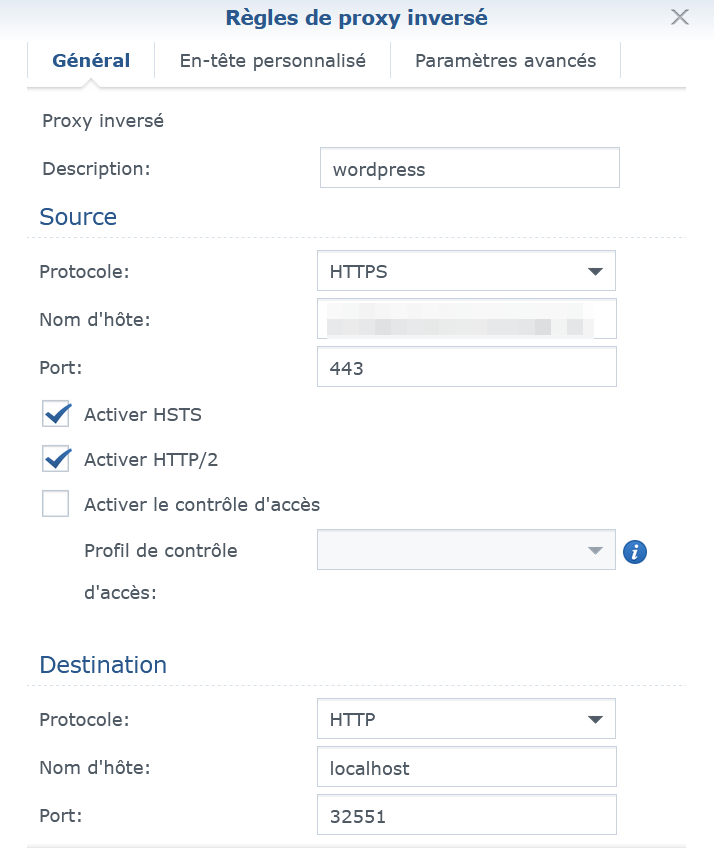Click the Destination hostname field with localhost

pos(466,768)
